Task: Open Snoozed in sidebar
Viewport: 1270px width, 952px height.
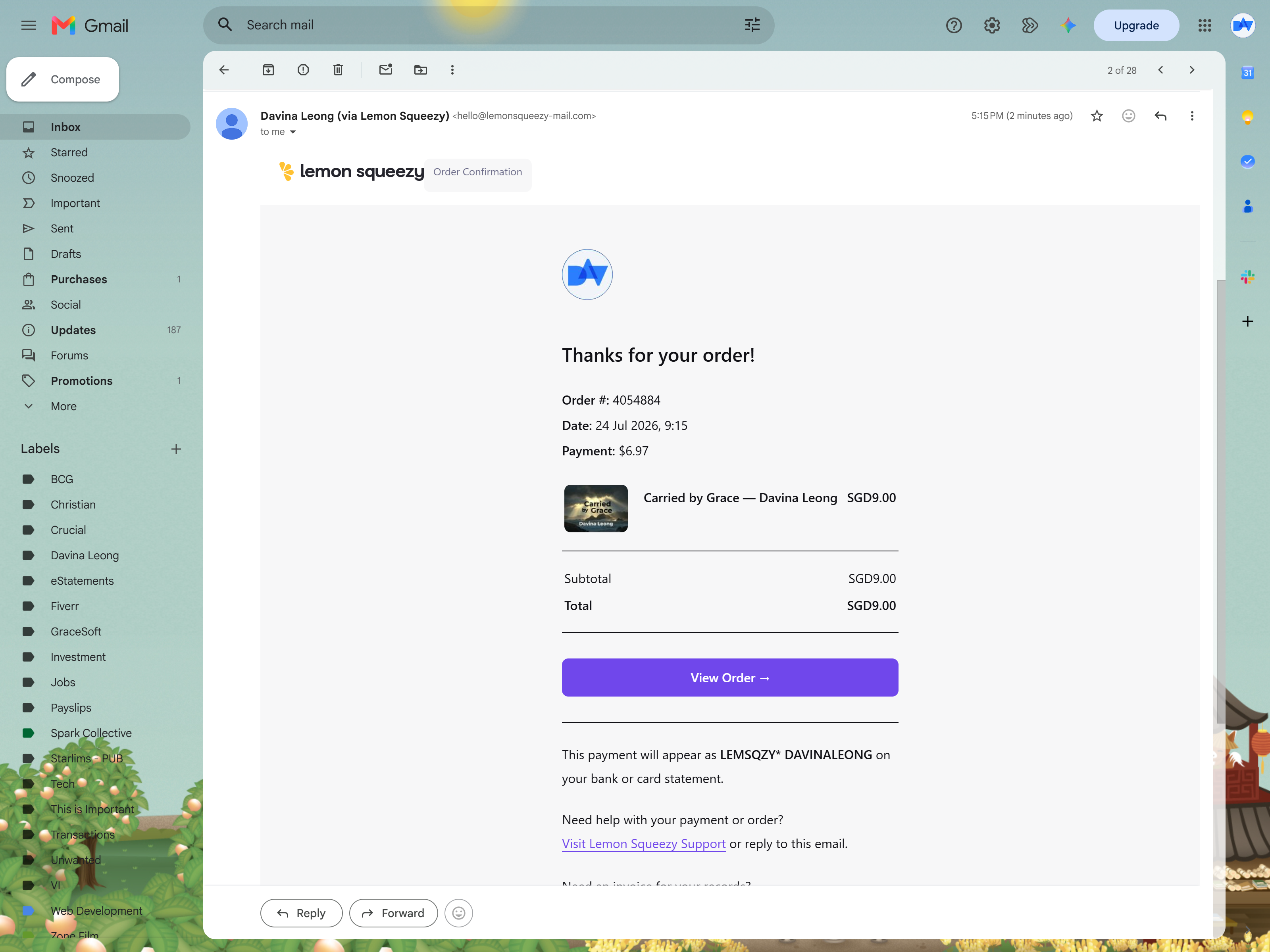Action: 95,178
